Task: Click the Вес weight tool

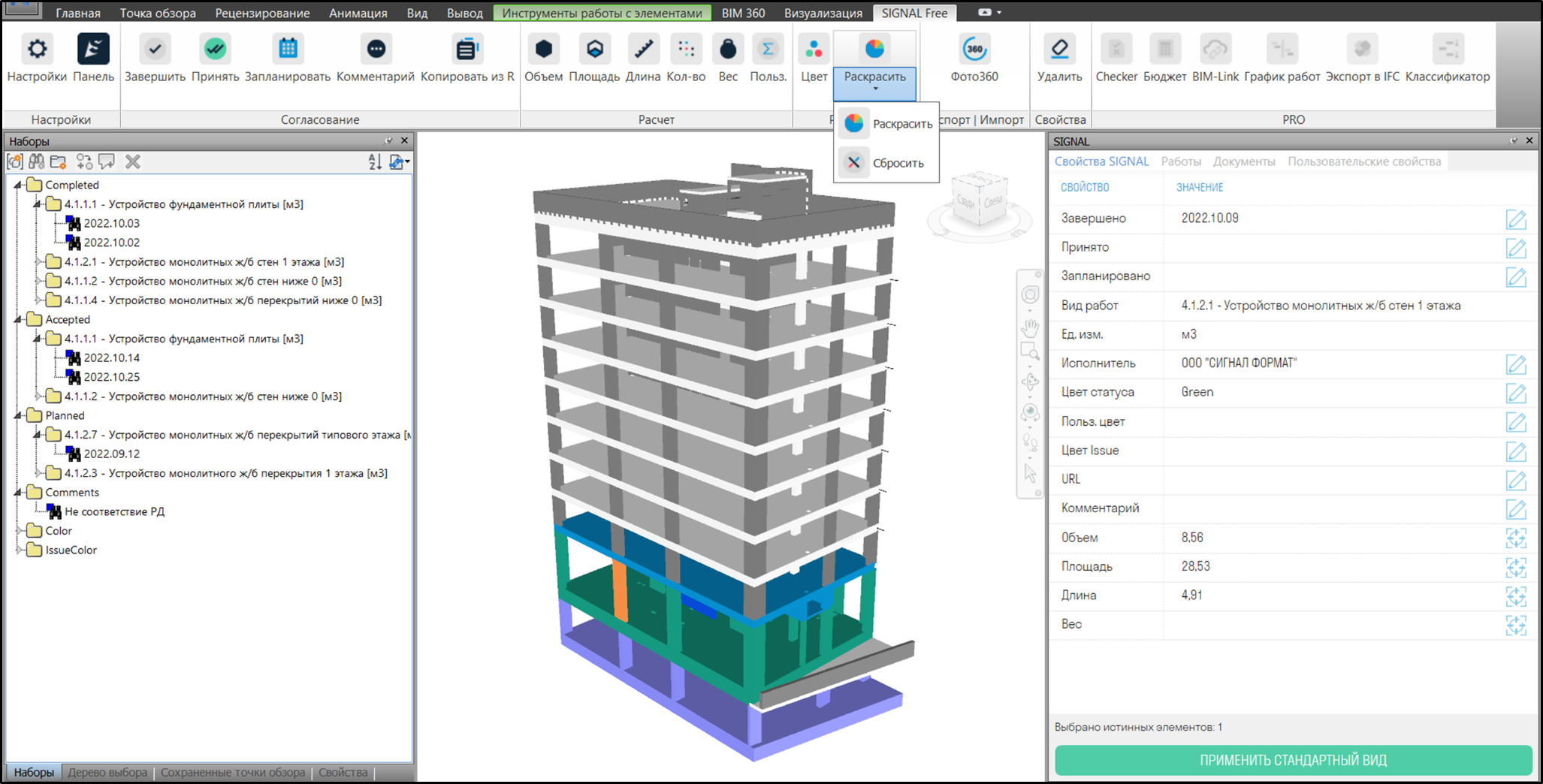Action: click(x=728, y=50)
